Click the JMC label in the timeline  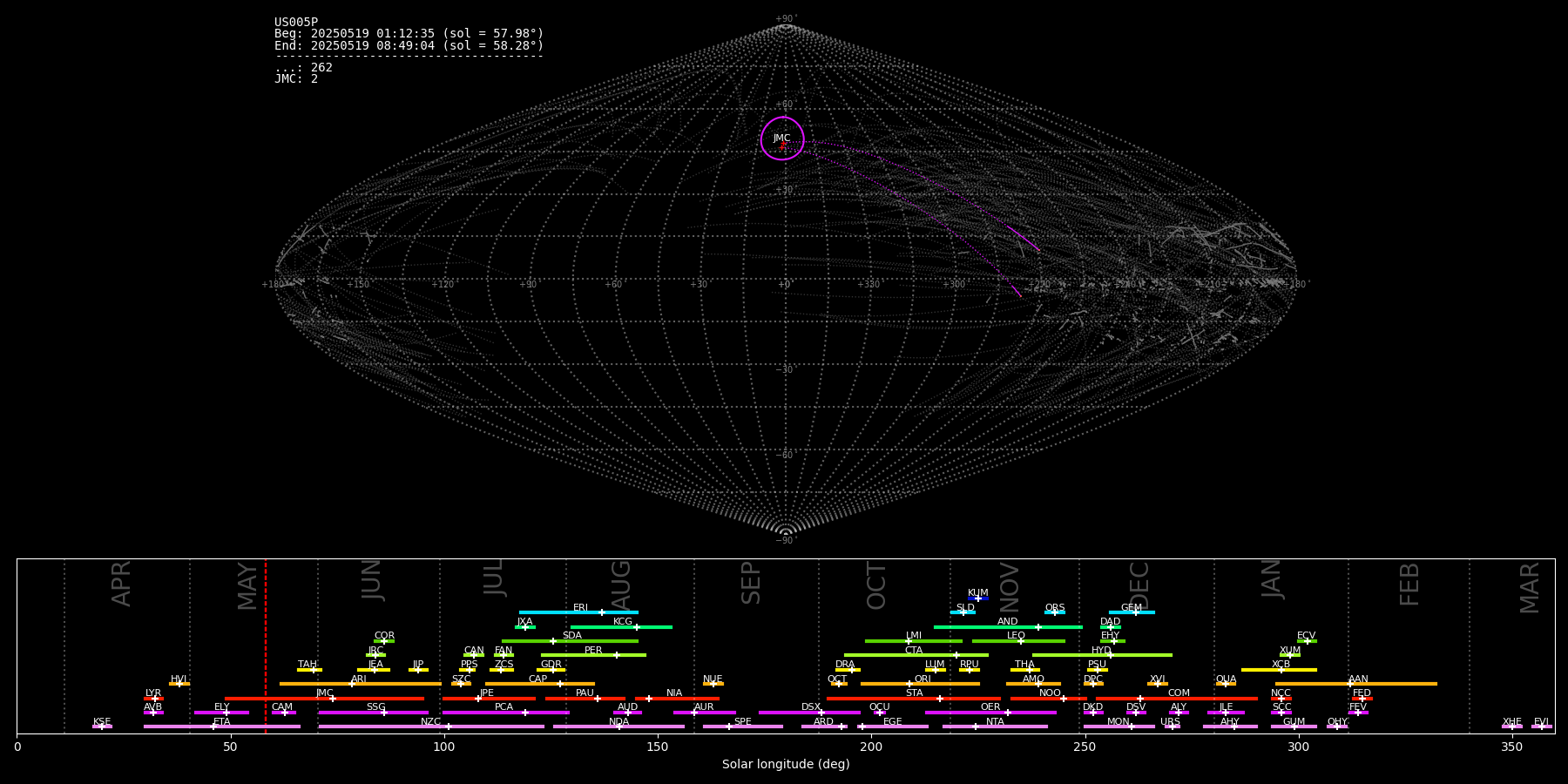(x=324, y=693)
